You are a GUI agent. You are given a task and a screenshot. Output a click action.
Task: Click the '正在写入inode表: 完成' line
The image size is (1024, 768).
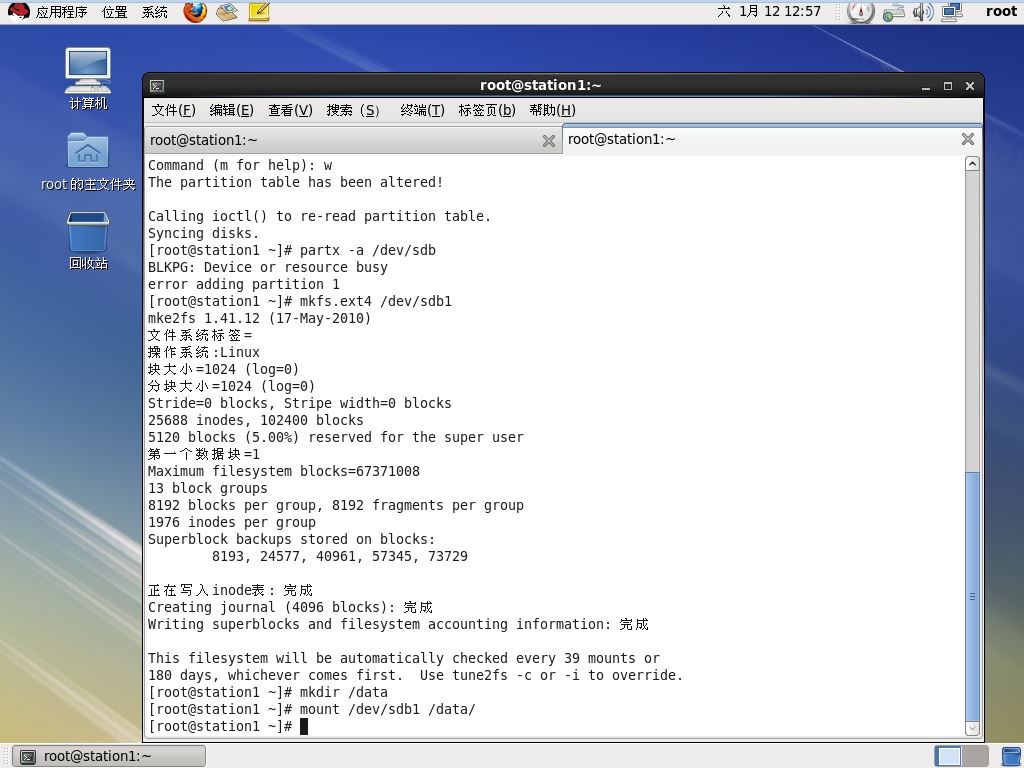[231, 590]
